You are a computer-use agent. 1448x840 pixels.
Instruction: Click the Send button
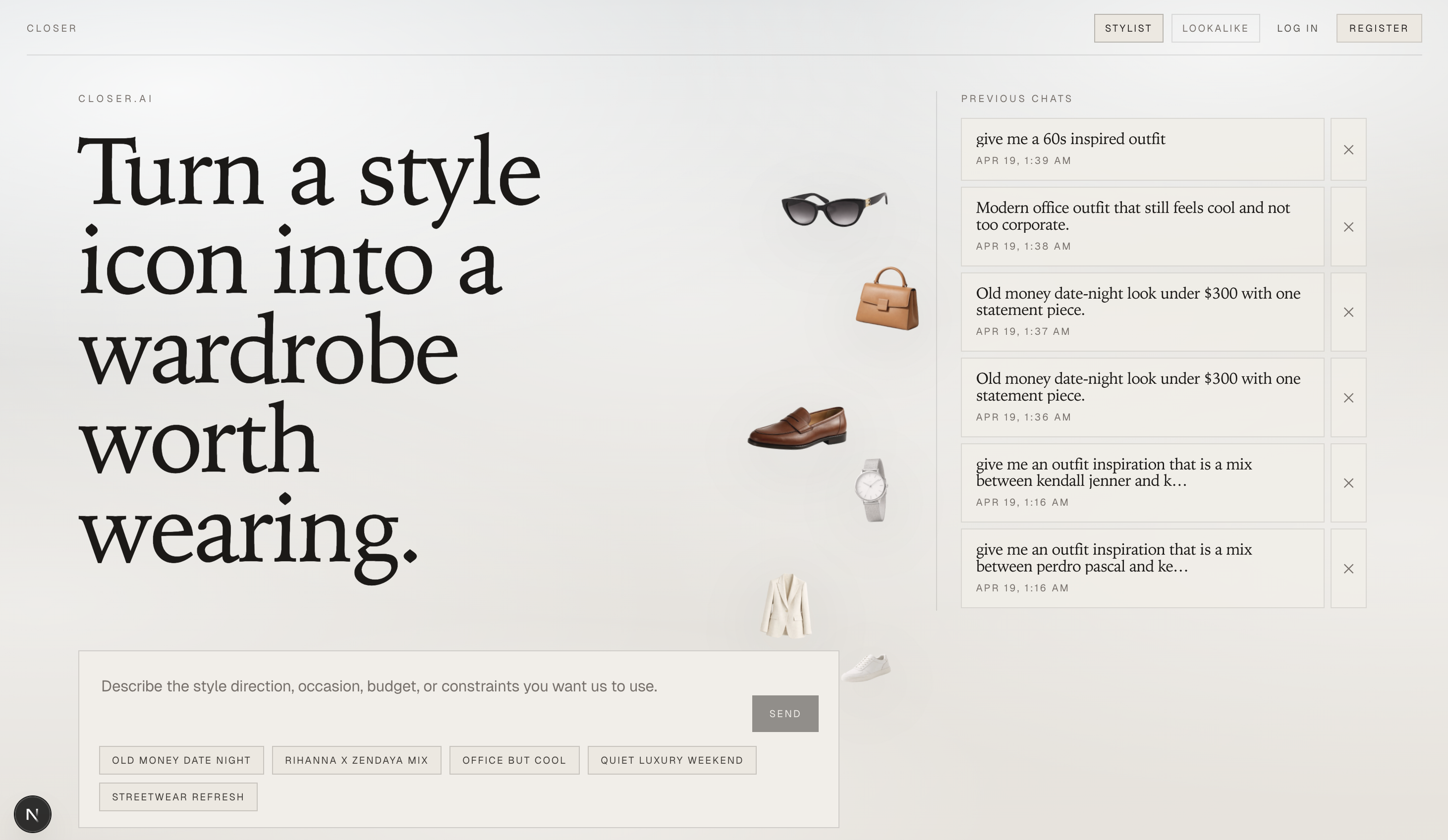[x=785, y=713]
